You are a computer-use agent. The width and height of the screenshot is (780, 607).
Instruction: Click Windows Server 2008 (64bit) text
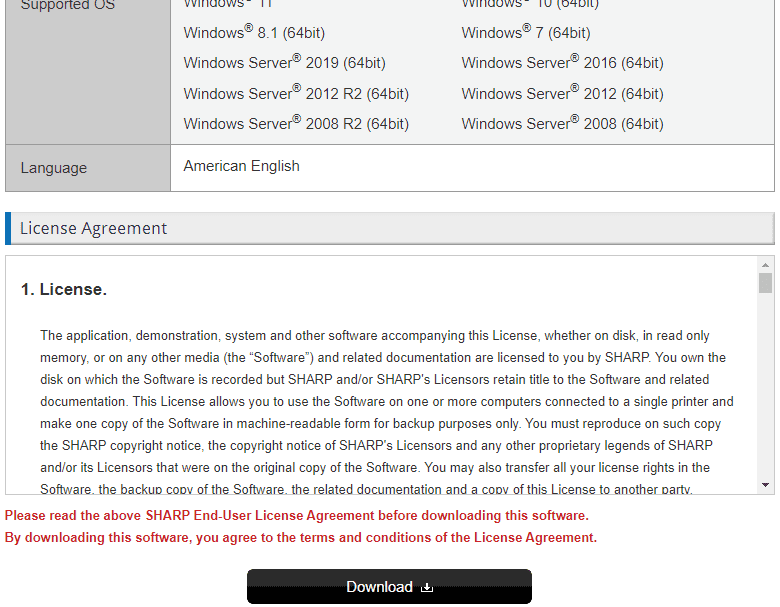(x=562, y=124)
